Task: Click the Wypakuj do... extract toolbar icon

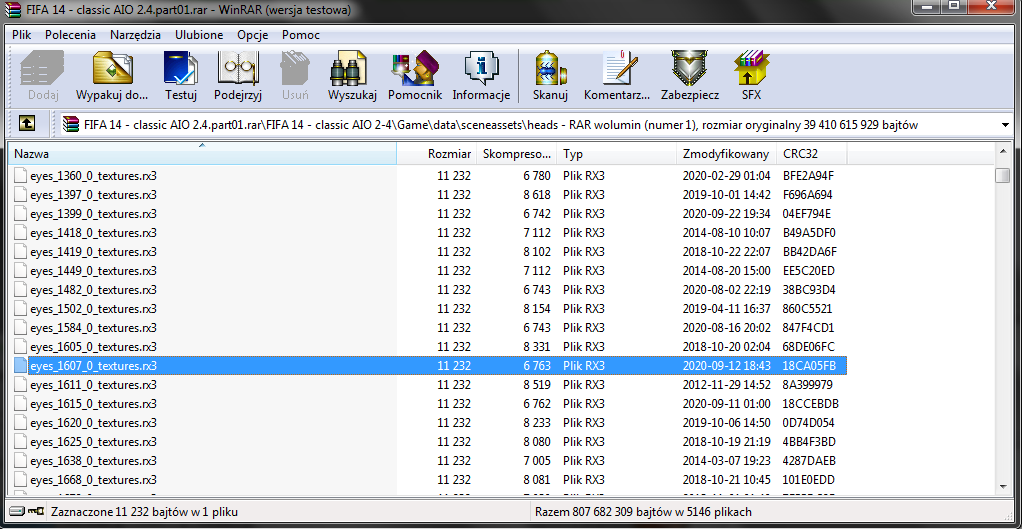Action: (x=113, y=68)
